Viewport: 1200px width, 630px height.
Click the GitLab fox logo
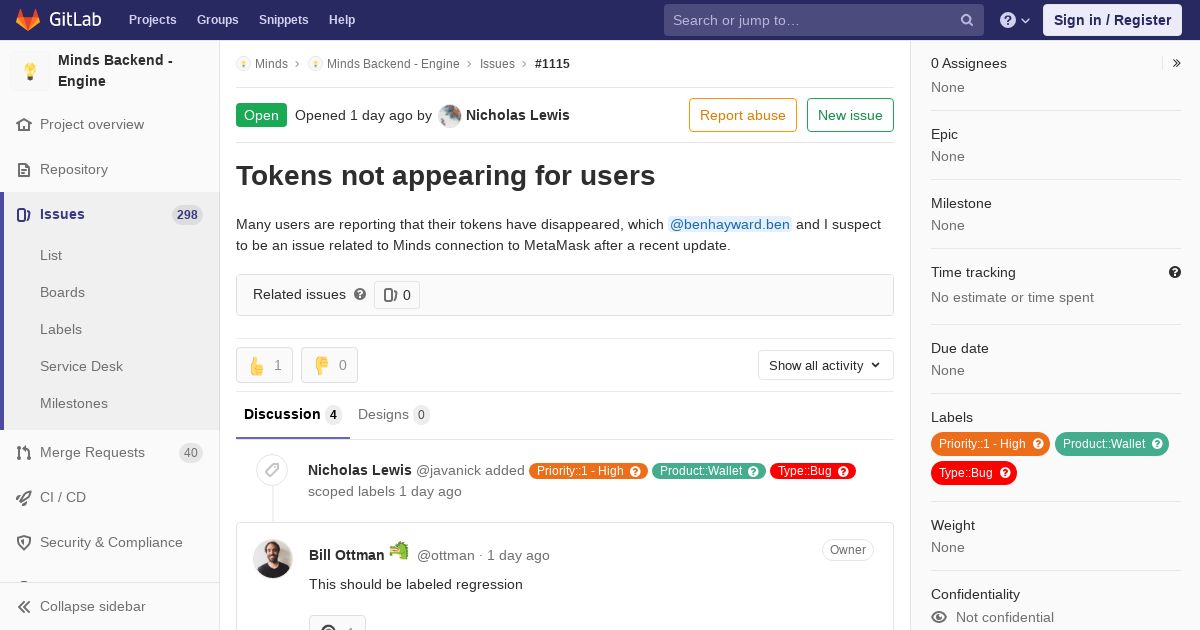(28, 19)
